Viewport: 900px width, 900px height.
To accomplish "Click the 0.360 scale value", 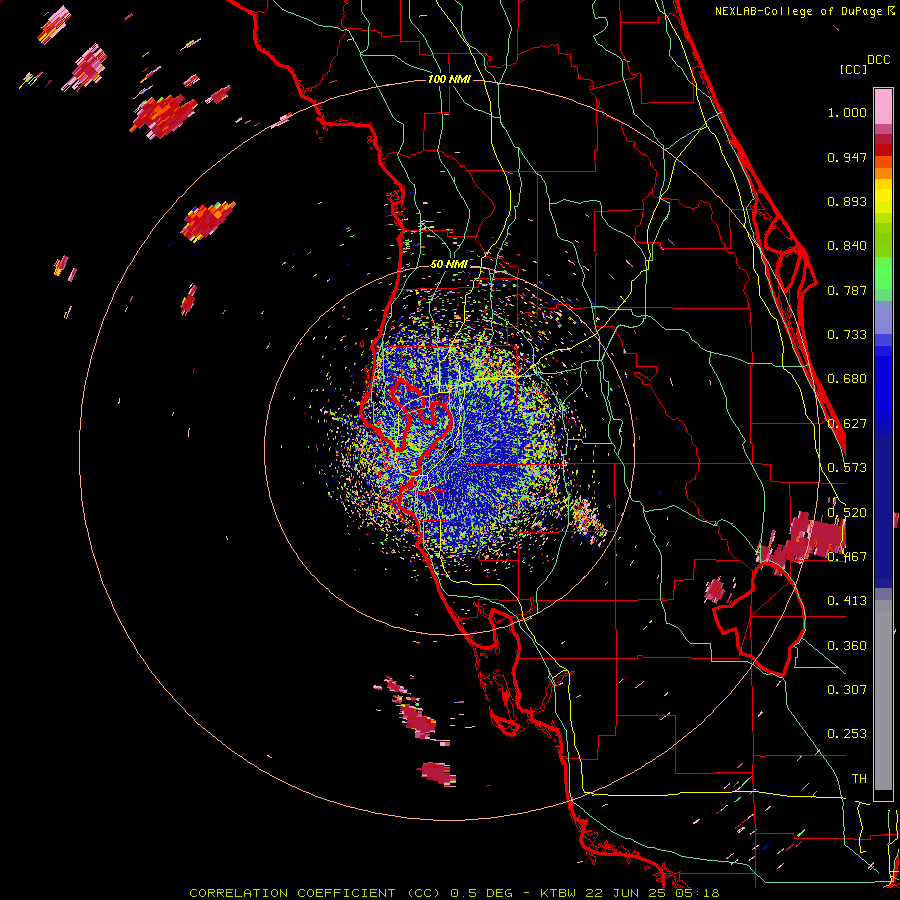I will click(x=847, y=646).
